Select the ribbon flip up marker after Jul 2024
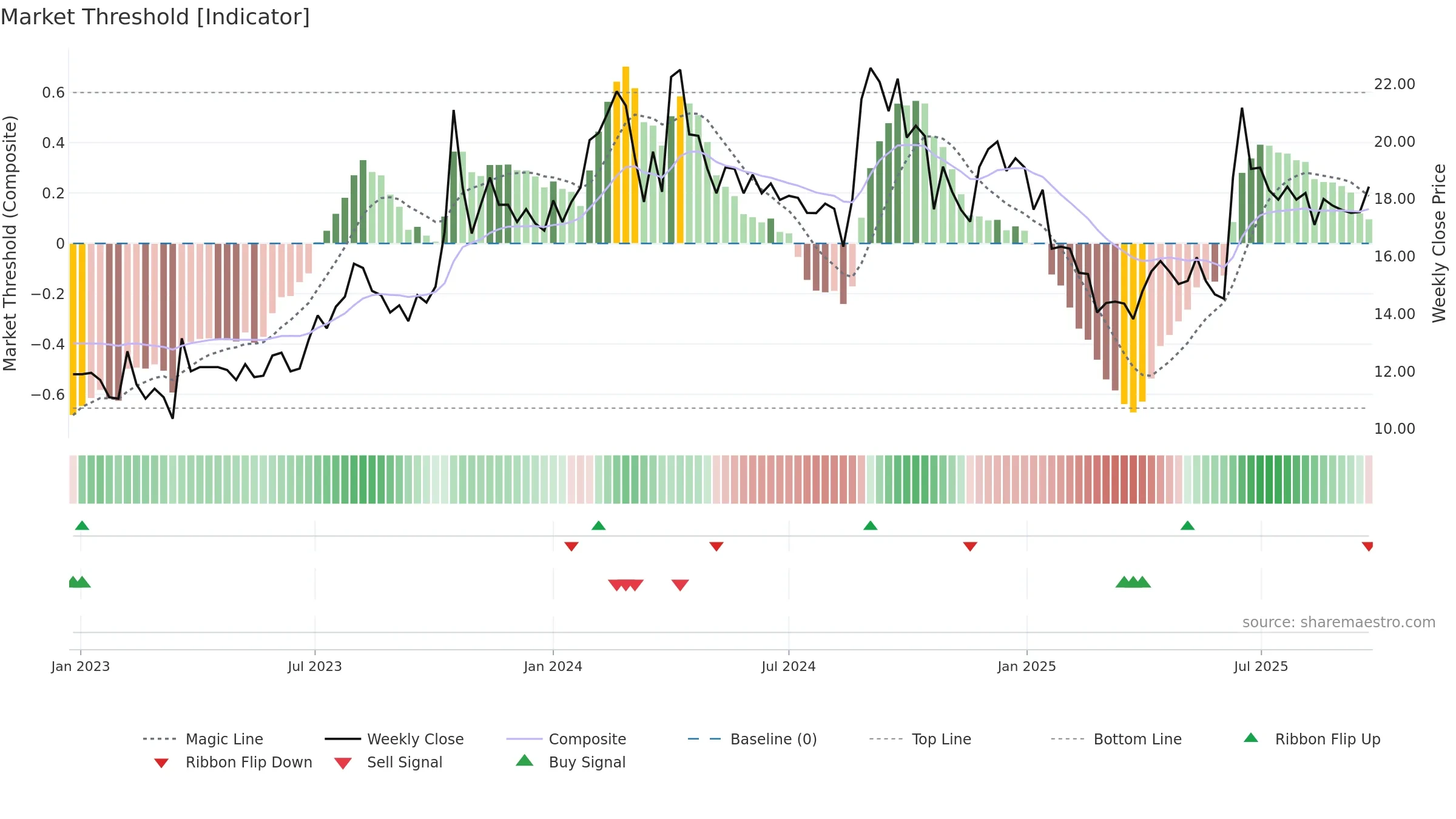1456x819 pixels. click(870, 525)
